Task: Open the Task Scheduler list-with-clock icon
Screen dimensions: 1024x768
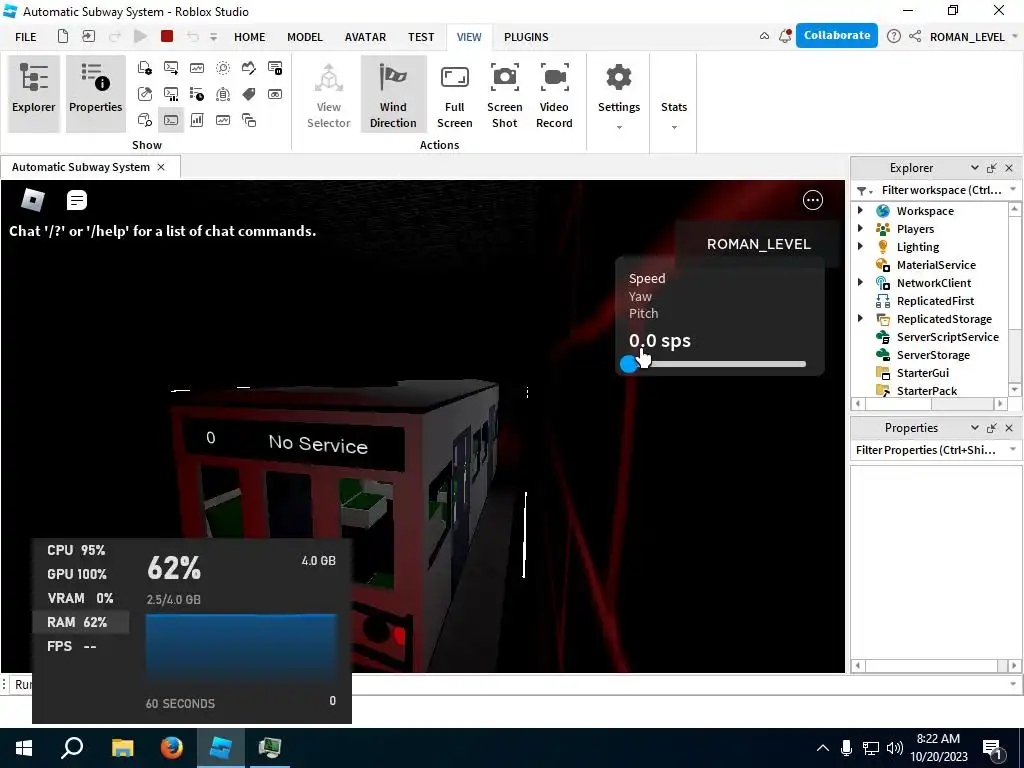Action: pos(197,94)
